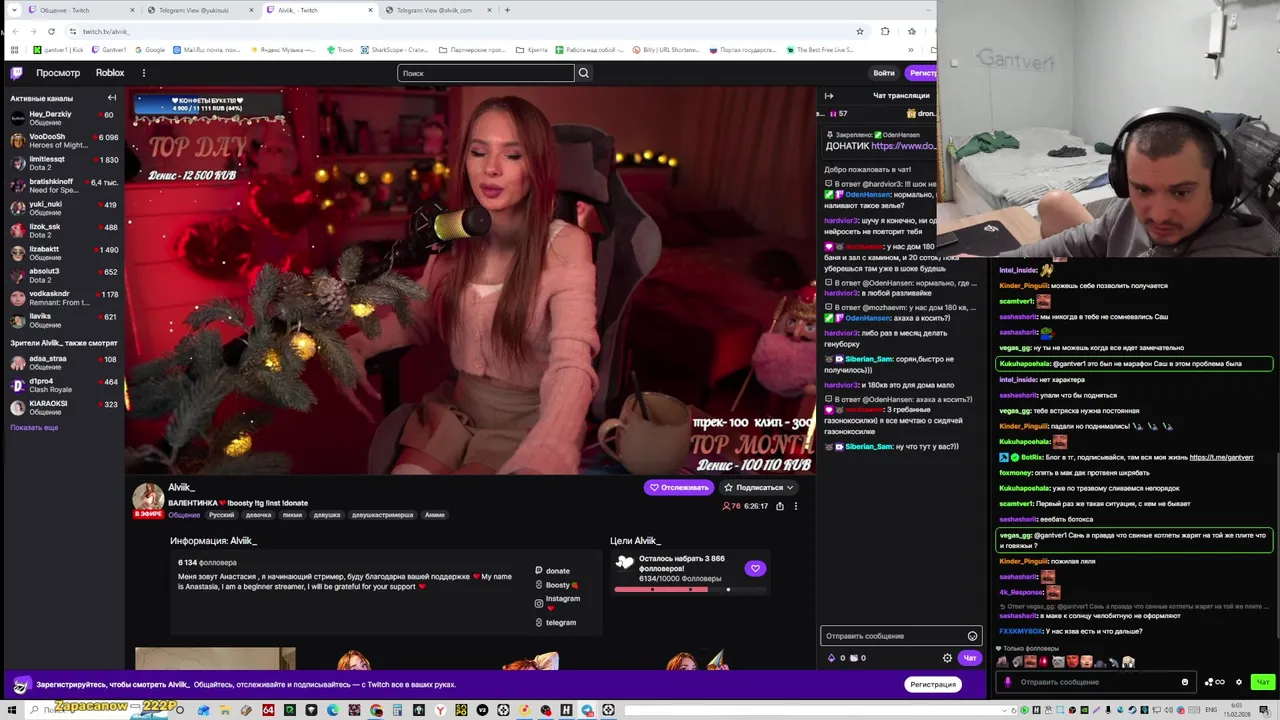
Task: Open Yandex browser taskbar icon
Action: tap(441, 710)
